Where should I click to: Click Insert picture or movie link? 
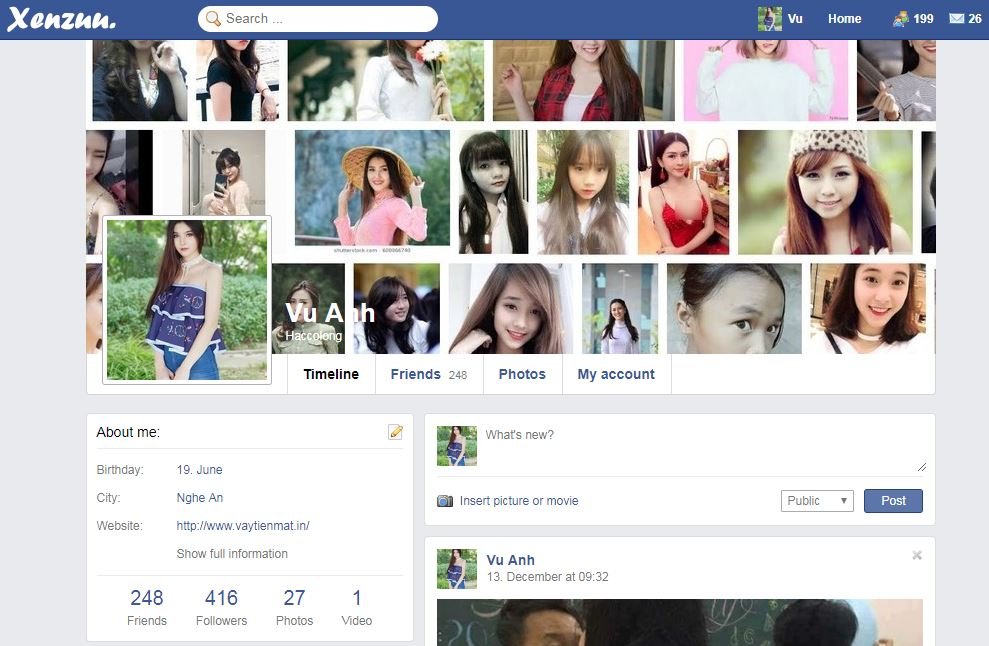[x=519, y=501]
